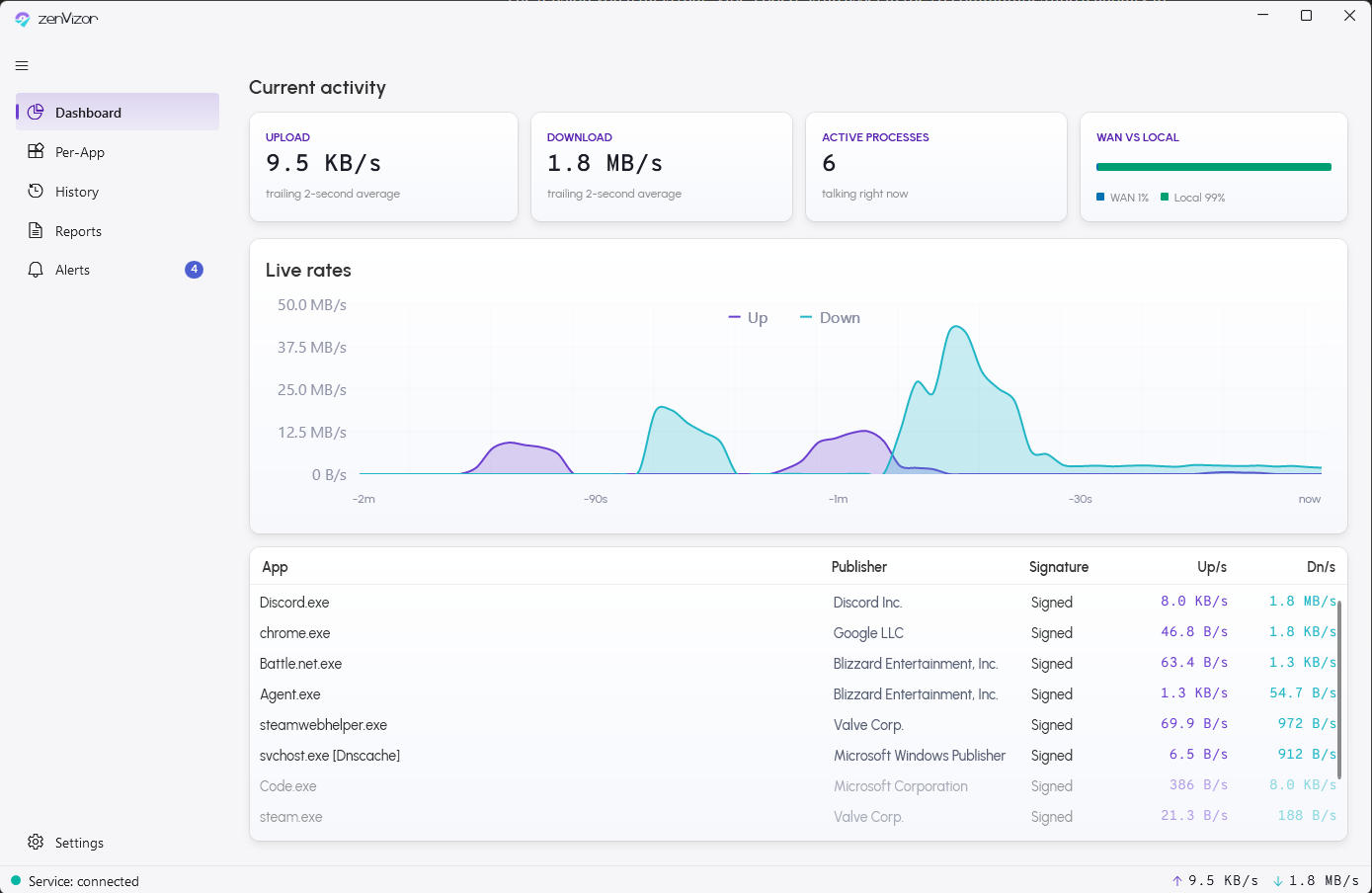Click the green service status dot
The height and width of the screenshot is (893, 1372).
[x=16, y=880]
